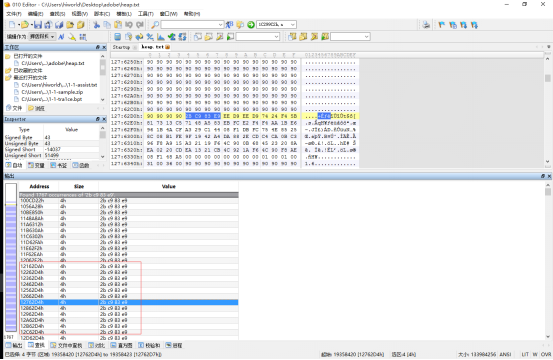Close the Inspector panel with its X
This screenshot has height=360, width=553.
(104, 119)
